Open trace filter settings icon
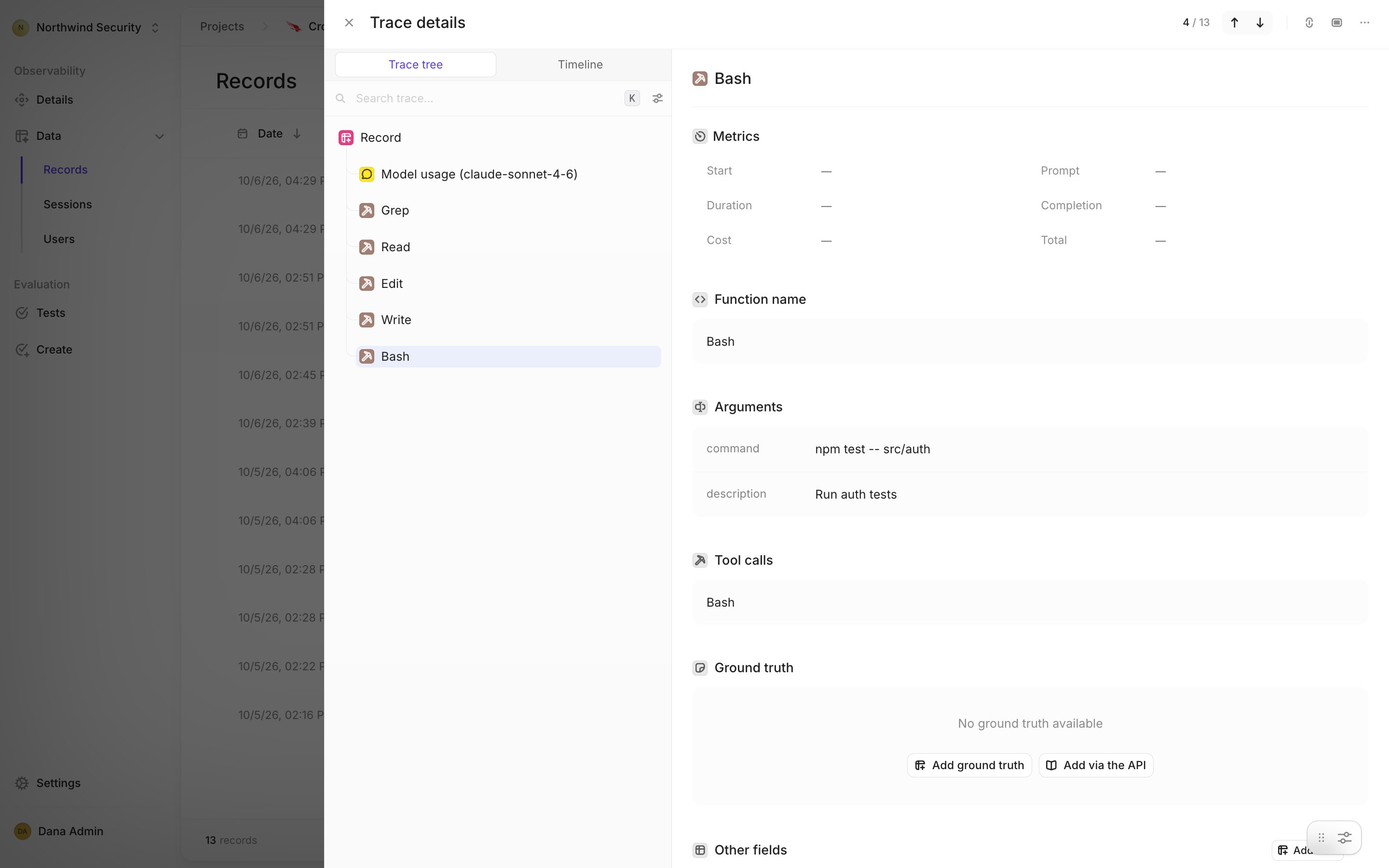The image size is (1389, 868). (x=657, y=99)
